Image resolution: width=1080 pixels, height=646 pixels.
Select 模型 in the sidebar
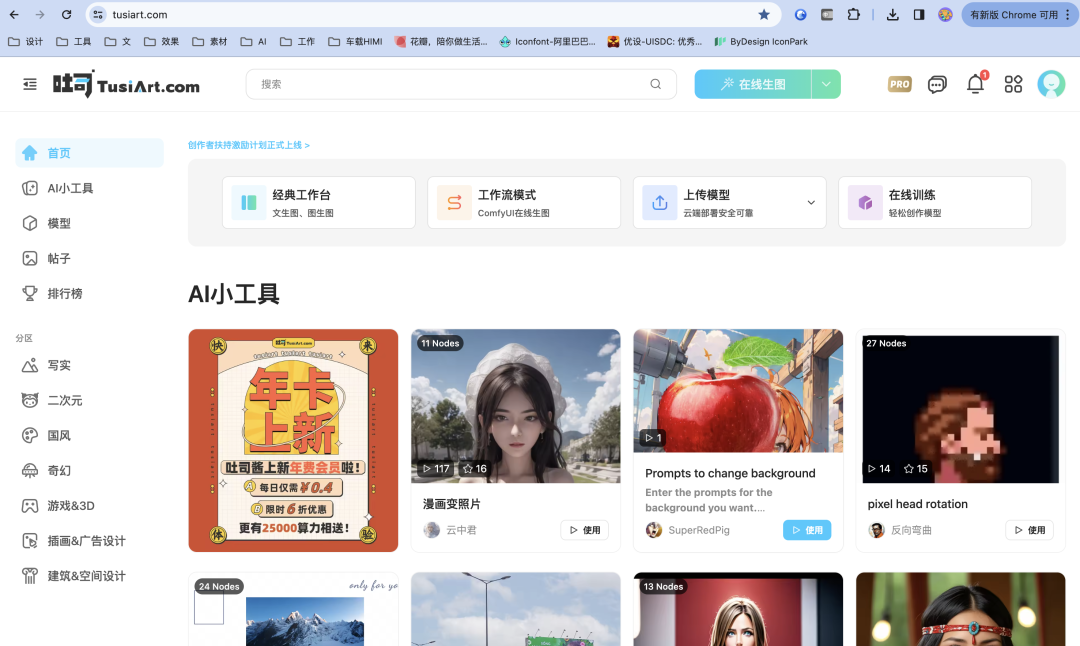click(59, 223)
